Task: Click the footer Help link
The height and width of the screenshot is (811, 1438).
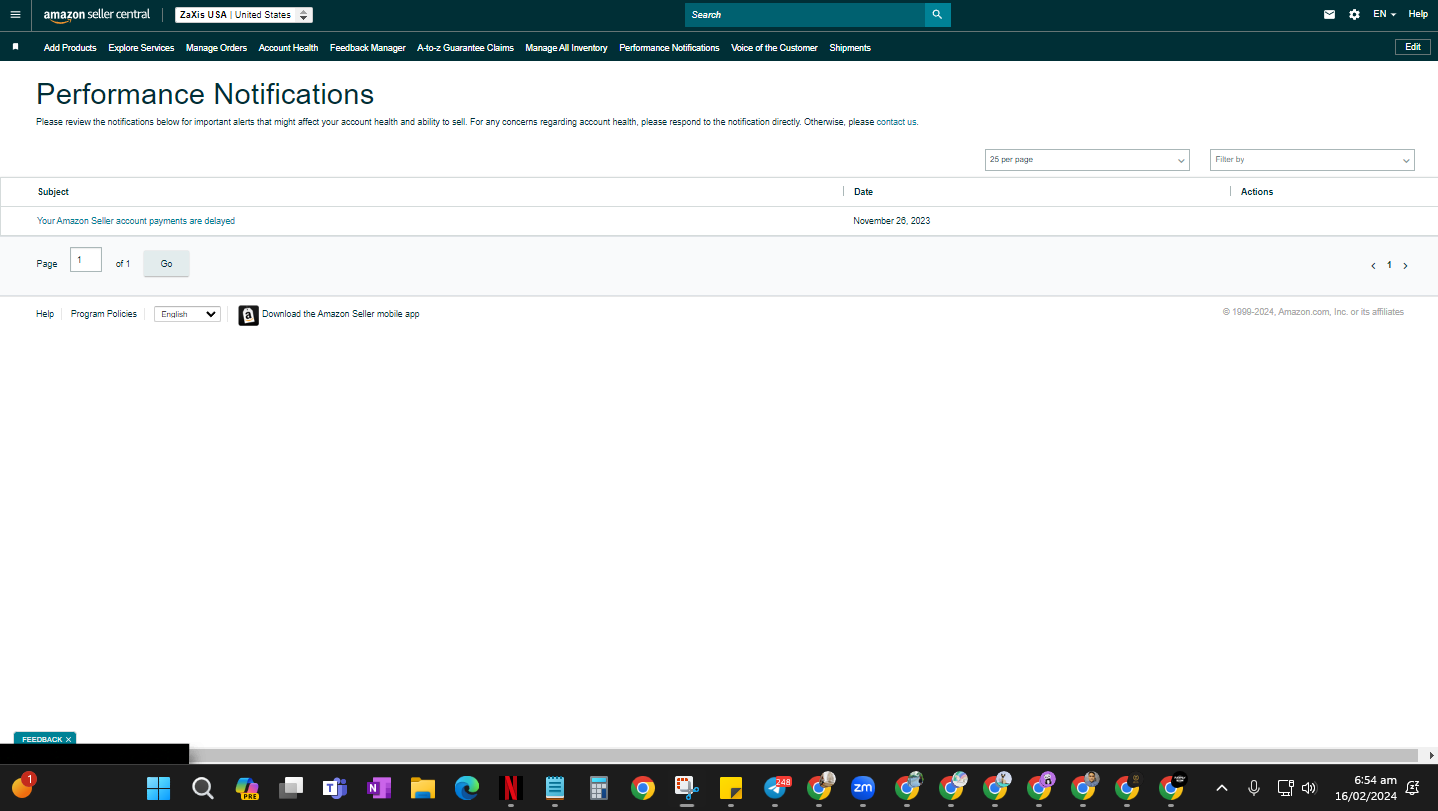Action: (x=45, y=314)
